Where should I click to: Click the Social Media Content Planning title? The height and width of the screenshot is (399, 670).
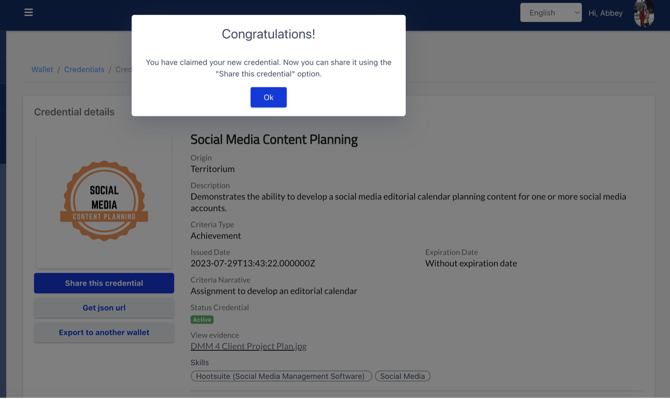274,140
